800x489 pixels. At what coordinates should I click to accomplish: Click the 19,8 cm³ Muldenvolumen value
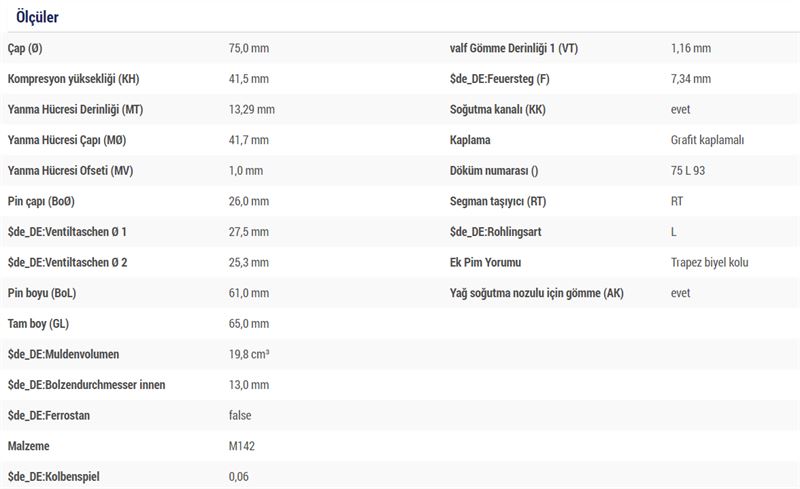click(x=249, y=355)
